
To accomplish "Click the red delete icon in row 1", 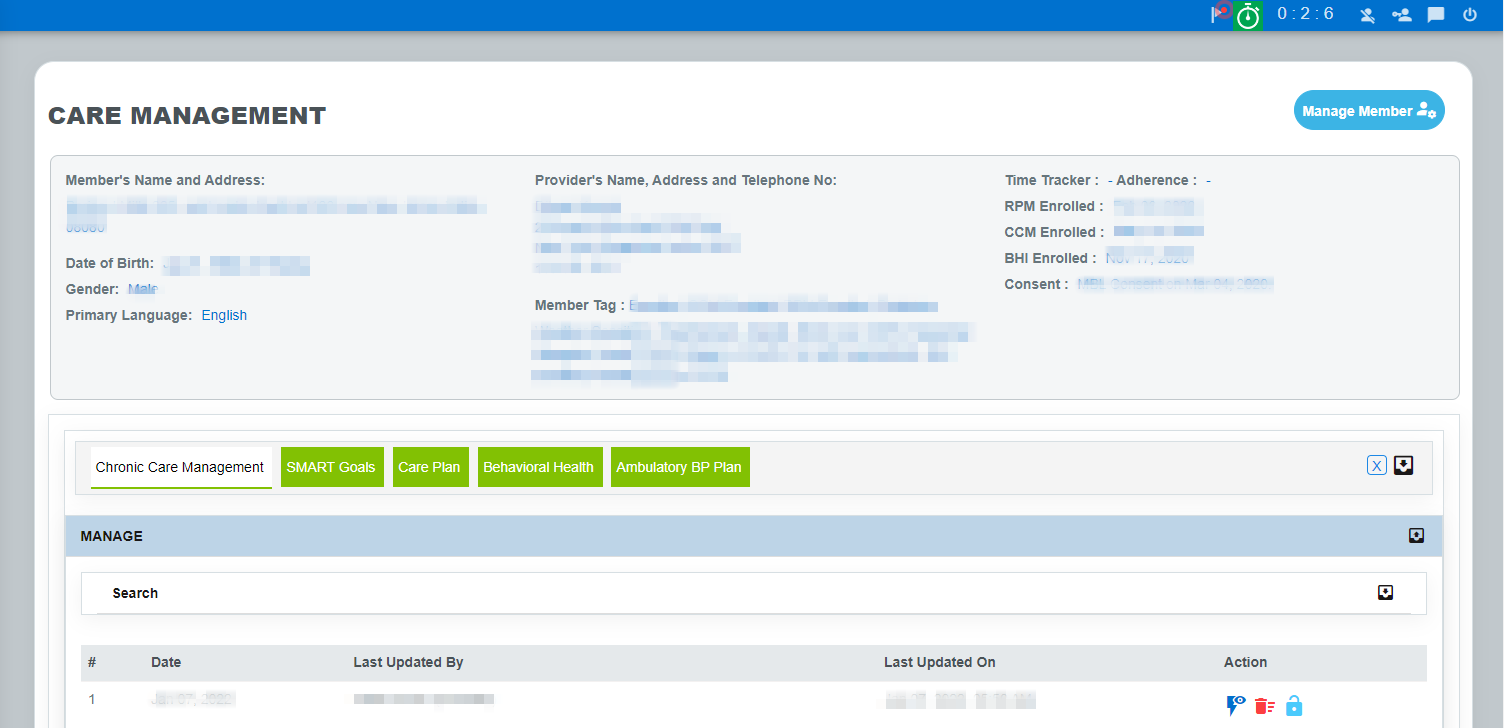I will (x=1265, y=706).
